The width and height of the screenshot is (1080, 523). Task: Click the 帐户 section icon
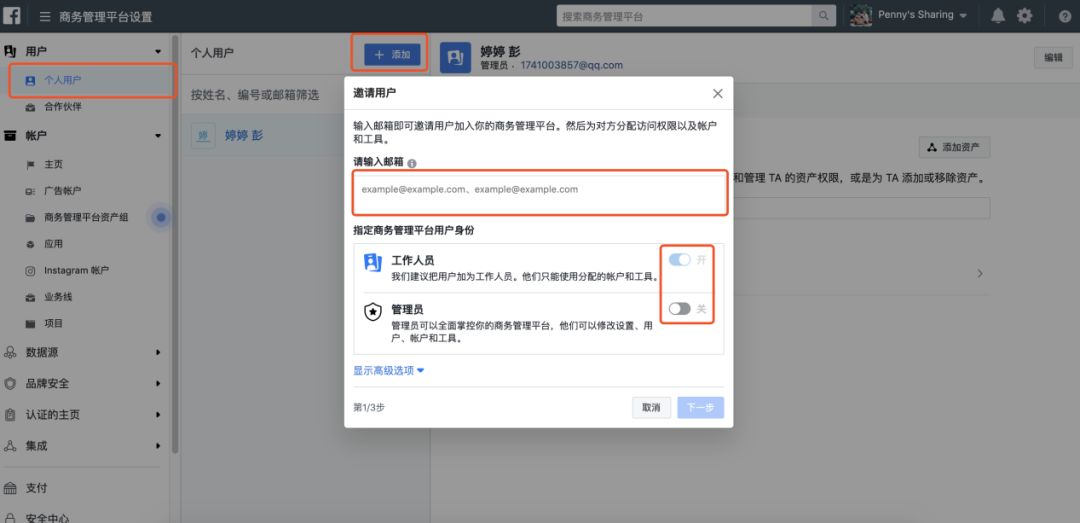pos(10,136)
